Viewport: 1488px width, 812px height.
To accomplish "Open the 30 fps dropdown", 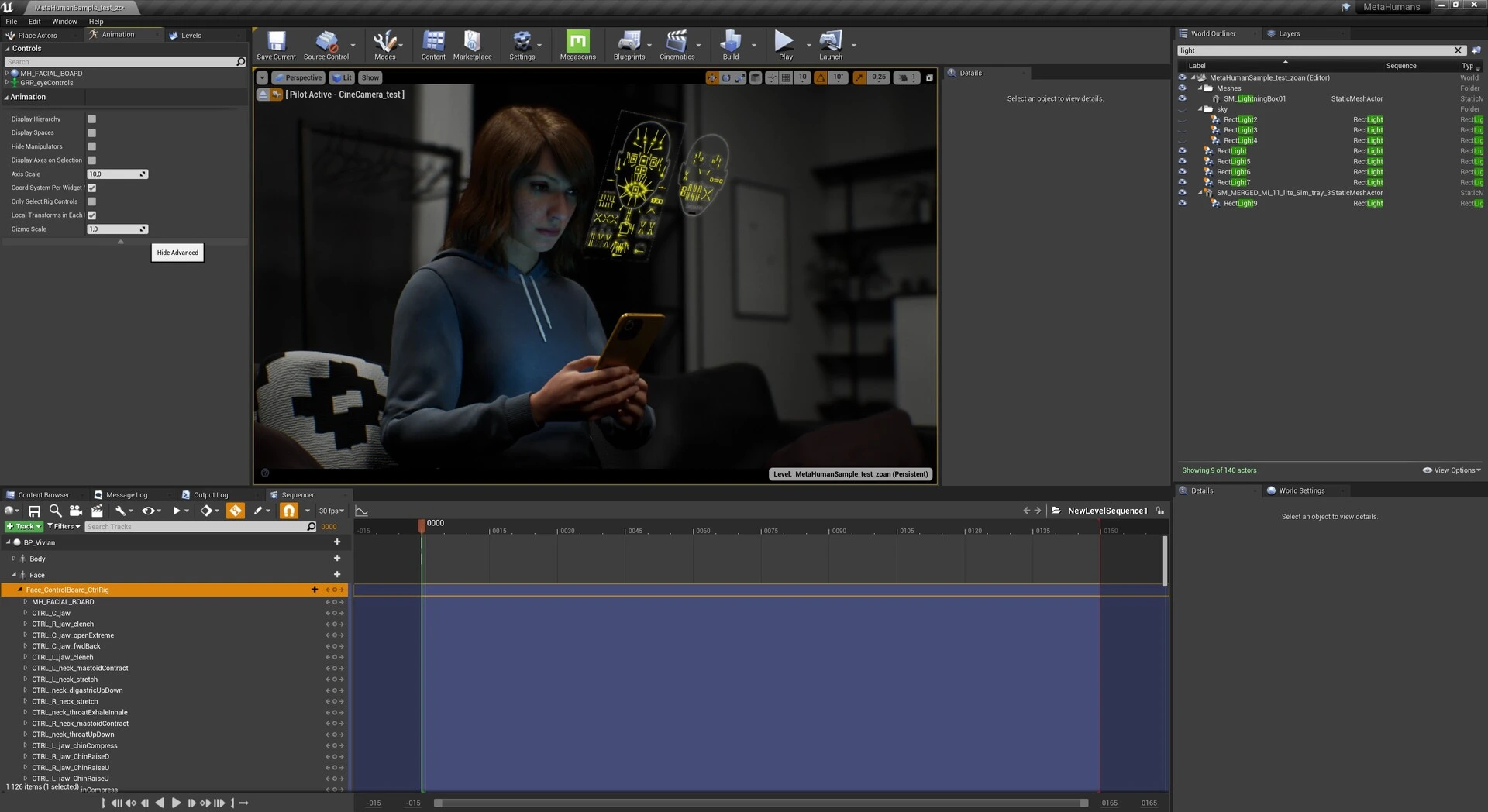I will [x=332, y=511].
